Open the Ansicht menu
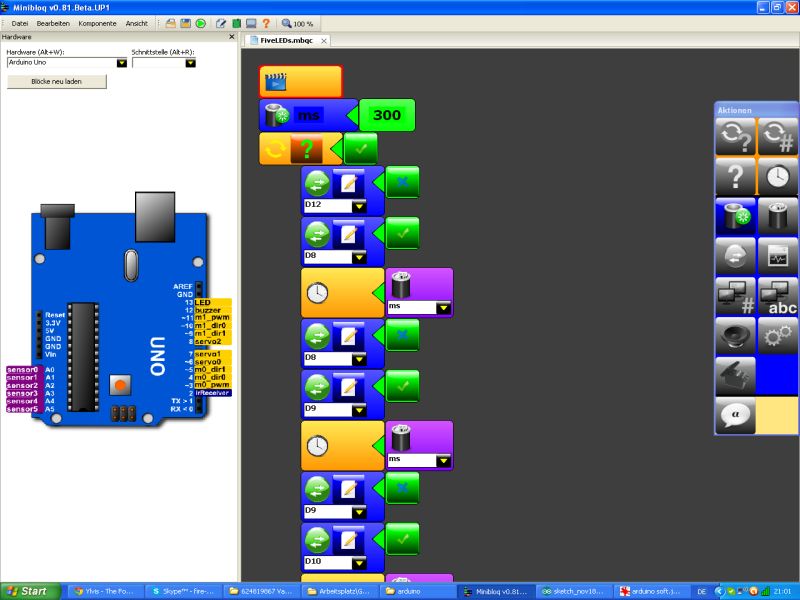Image resolution: width=800 pixels, height=600 pixels. tap(137, 23)
